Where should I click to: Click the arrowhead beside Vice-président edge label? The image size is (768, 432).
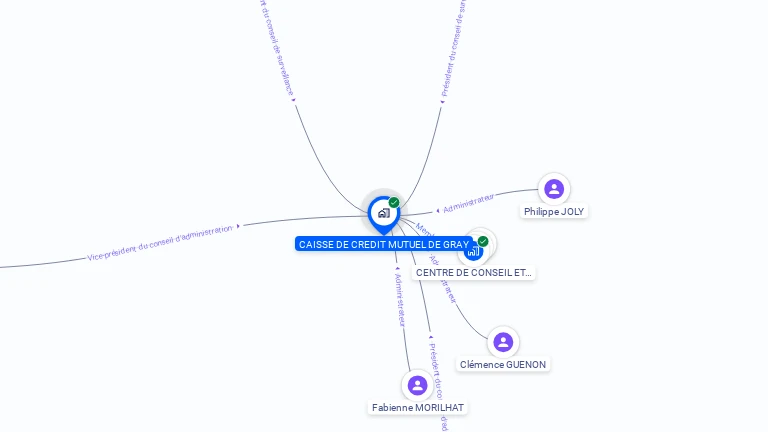tap(239, 226)
